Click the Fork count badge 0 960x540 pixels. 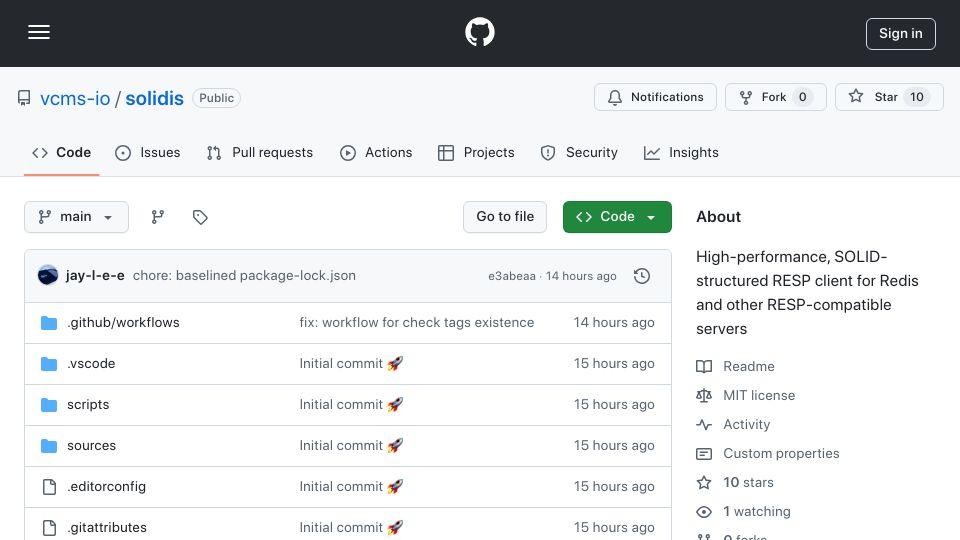click(x=803, y=97)
